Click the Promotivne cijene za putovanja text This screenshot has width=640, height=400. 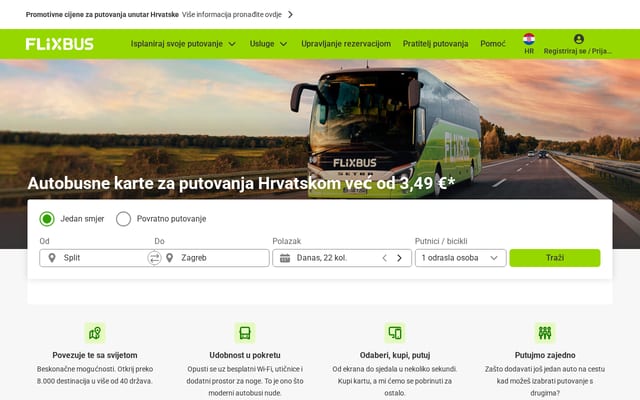pos(102,15)
